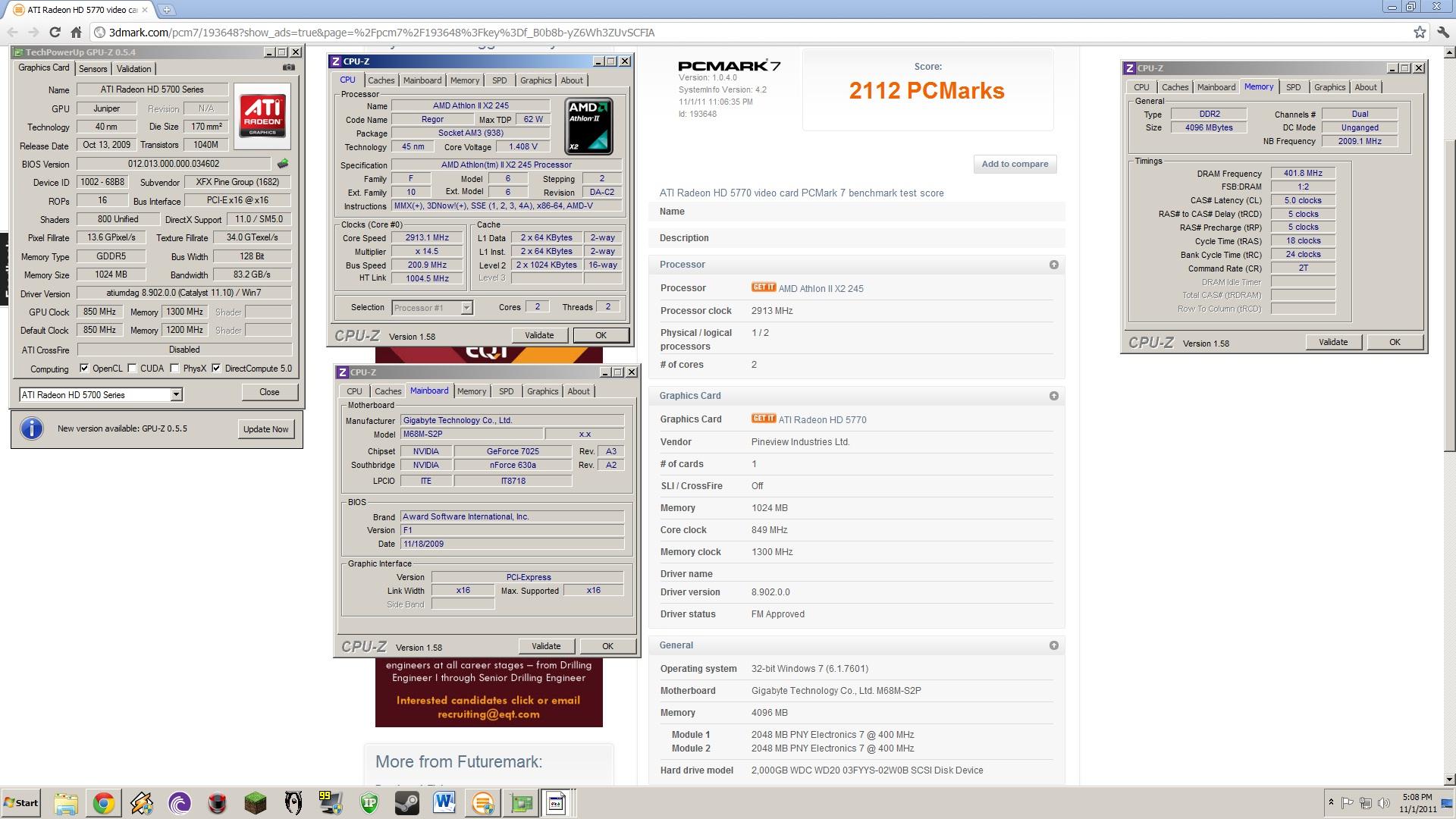Switch to GPU-Z Validation tab
Viewport: 1456px width, 819px height.
[x=134, y=68]
